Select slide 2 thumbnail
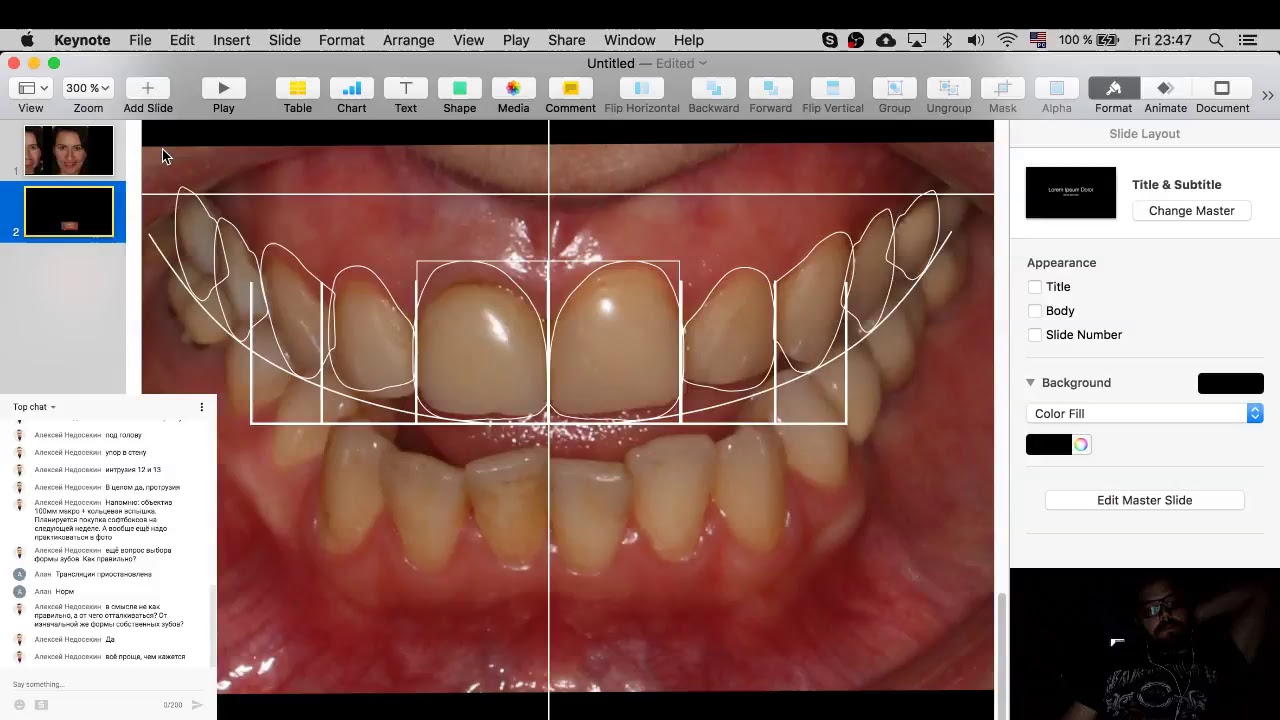Viewport: 1280px width, 720px height. pos(69,212)
